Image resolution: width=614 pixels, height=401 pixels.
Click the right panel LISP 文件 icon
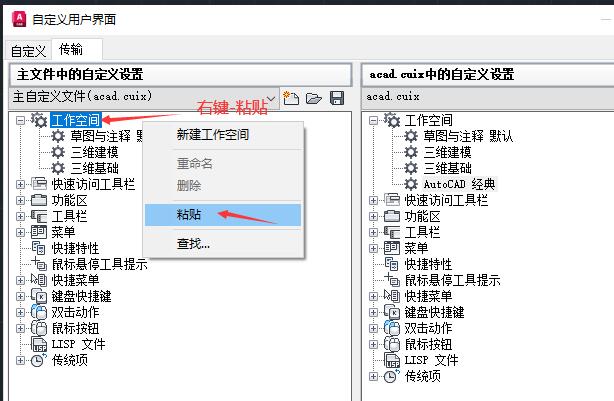(392, 360)
